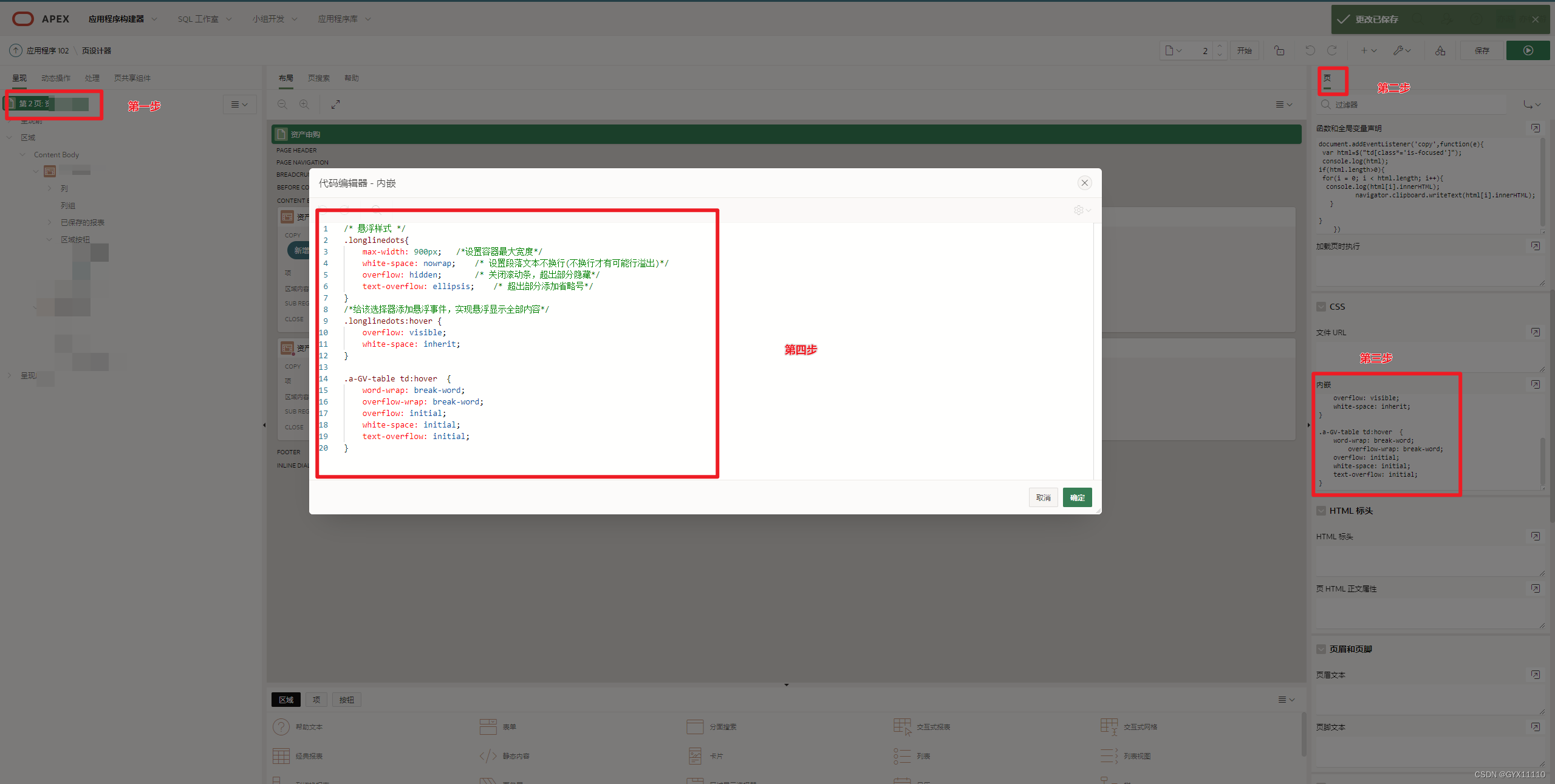Select the 帮助文本 region icon in gallery

pyautogui.click(x=281, y=727)
